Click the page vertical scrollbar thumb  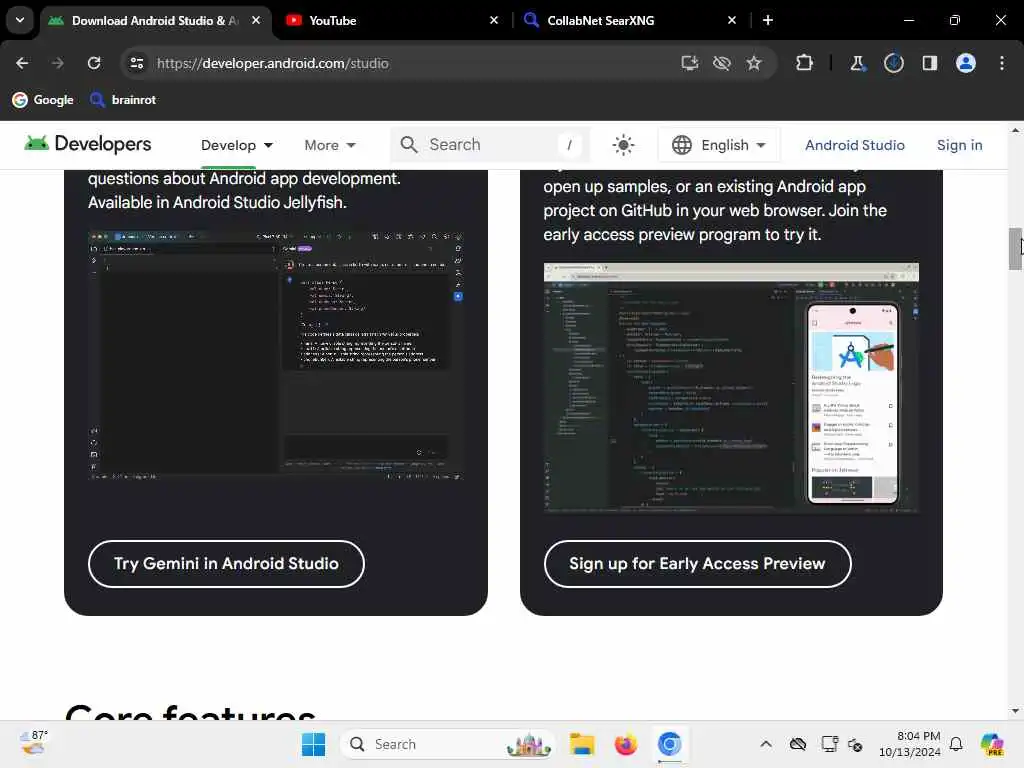(1015, 249)
